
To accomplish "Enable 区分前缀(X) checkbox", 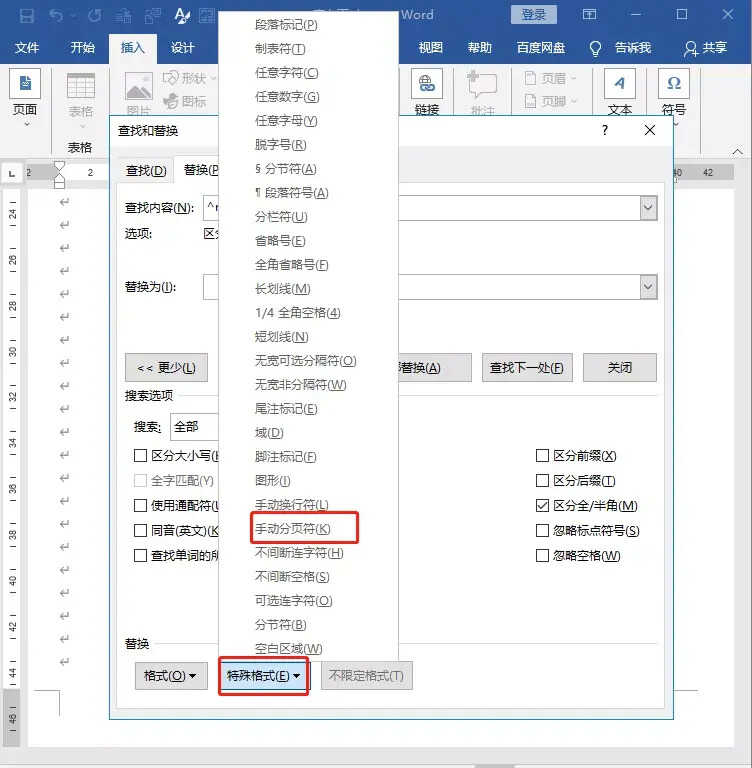I will pos(542,456).
